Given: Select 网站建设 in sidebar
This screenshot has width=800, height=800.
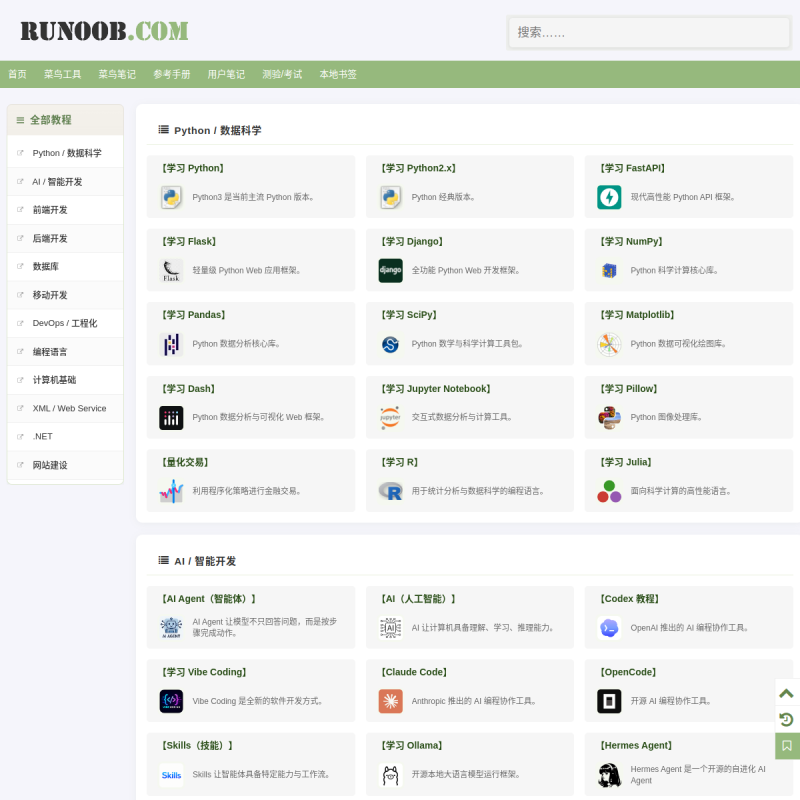Looking at the screenshot, I should point(65,465).
